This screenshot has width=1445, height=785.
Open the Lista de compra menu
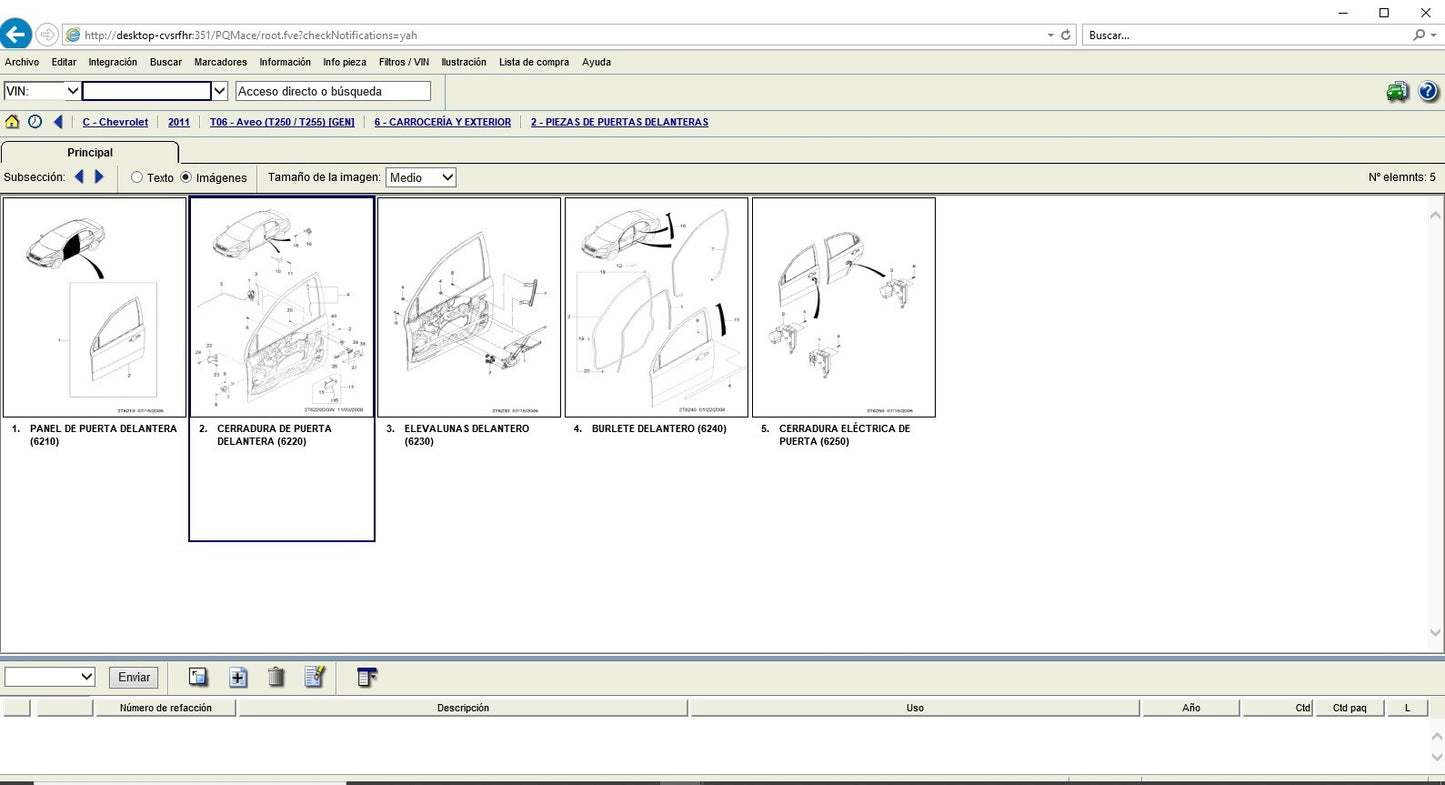click(533, 62)
